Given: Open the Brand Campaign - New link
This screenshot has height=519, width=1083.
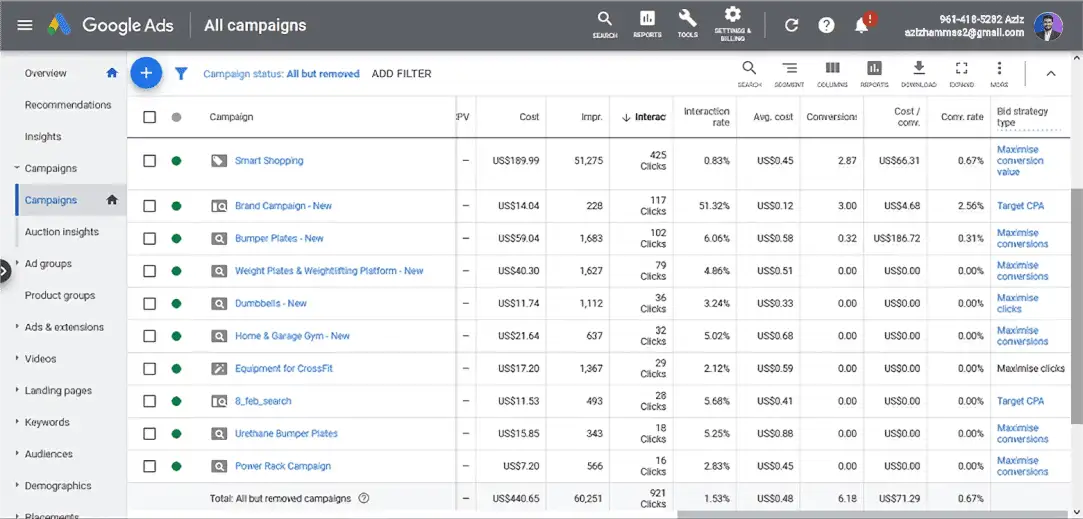Looking at the screenshot, I should (283, 206).
